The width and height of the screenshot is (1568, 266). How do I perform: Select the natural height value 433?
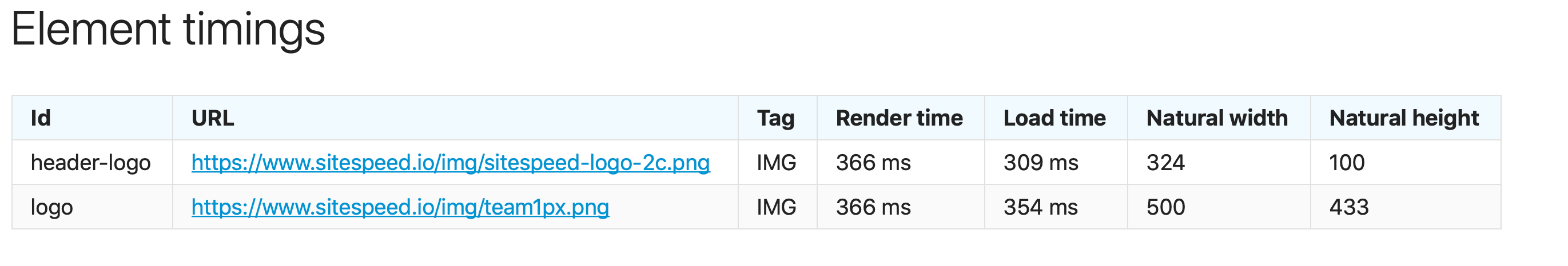[1349, 207]
